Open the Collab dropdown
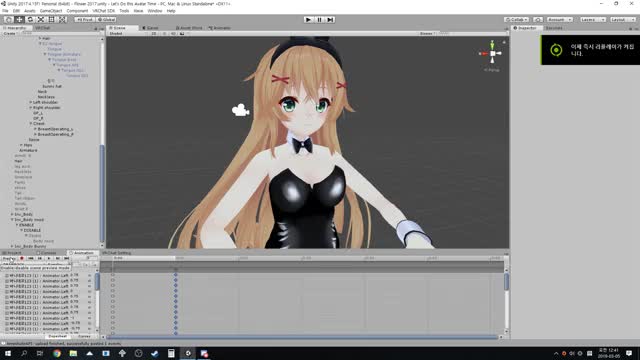Viewport: 640px width, 360px height. coord(517,20)
